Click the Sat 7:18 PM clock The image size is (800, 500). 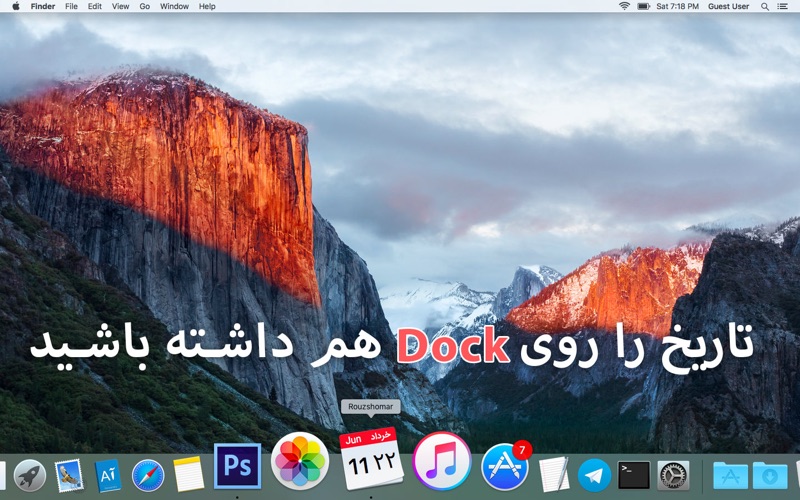click(x=678, y=6)
